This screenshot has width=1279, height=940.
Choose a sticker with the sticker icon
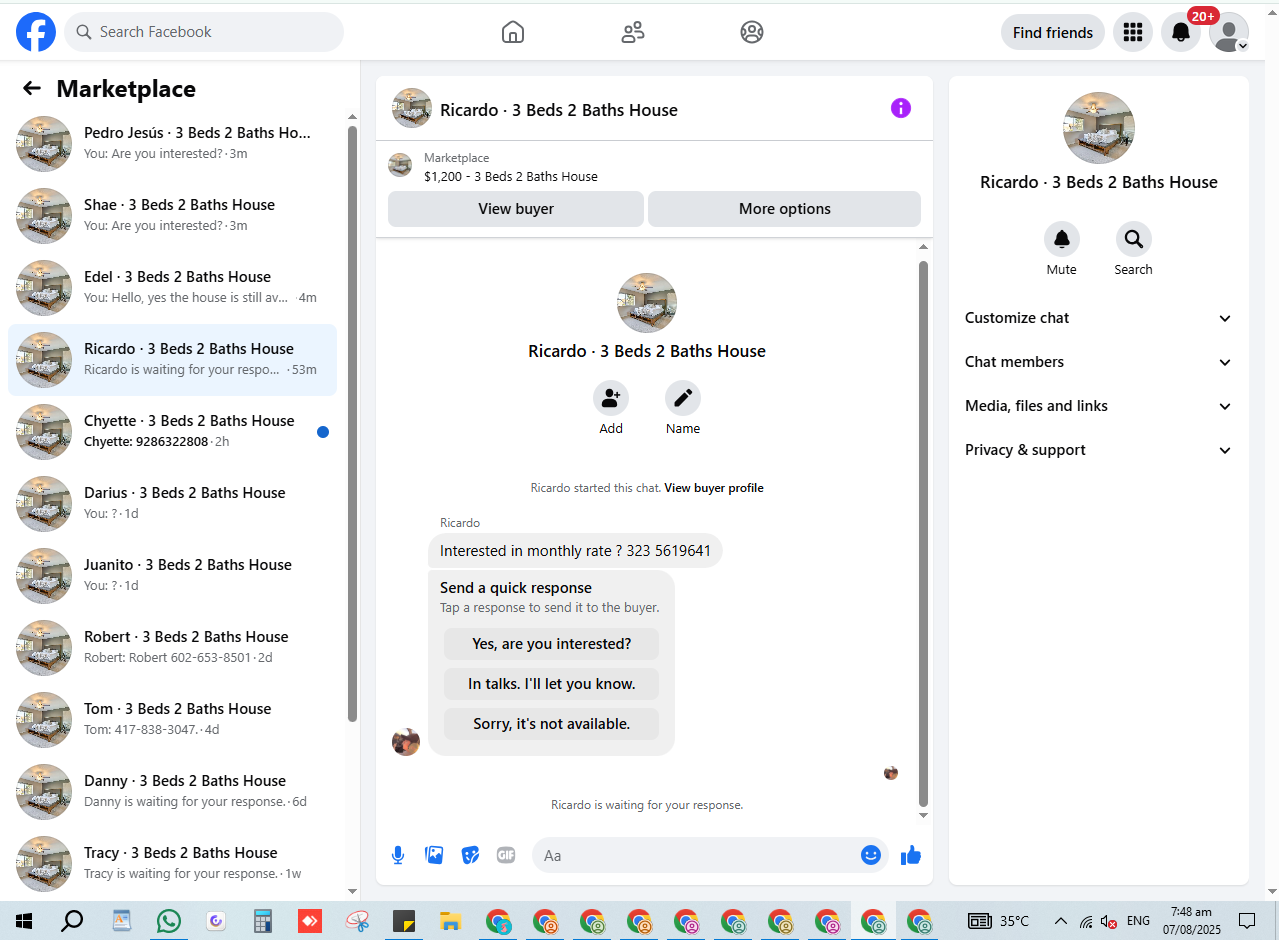[470, 855]
